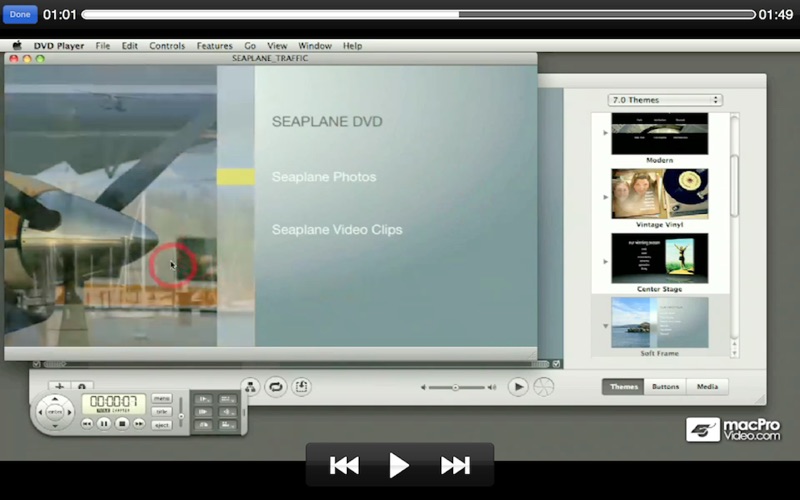Toggle the iDVD drop zone editor icon

point(301,387)
